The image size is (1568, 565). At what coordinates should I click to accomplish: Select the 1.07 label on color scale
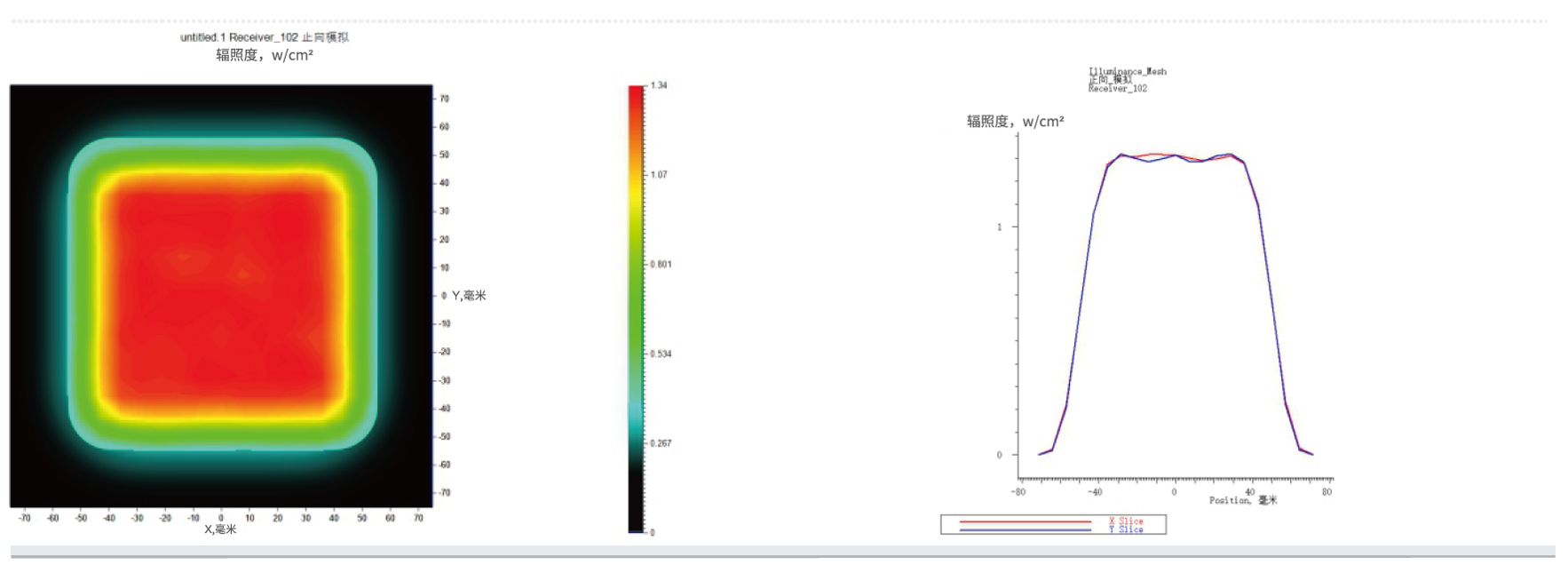(658, 175)
